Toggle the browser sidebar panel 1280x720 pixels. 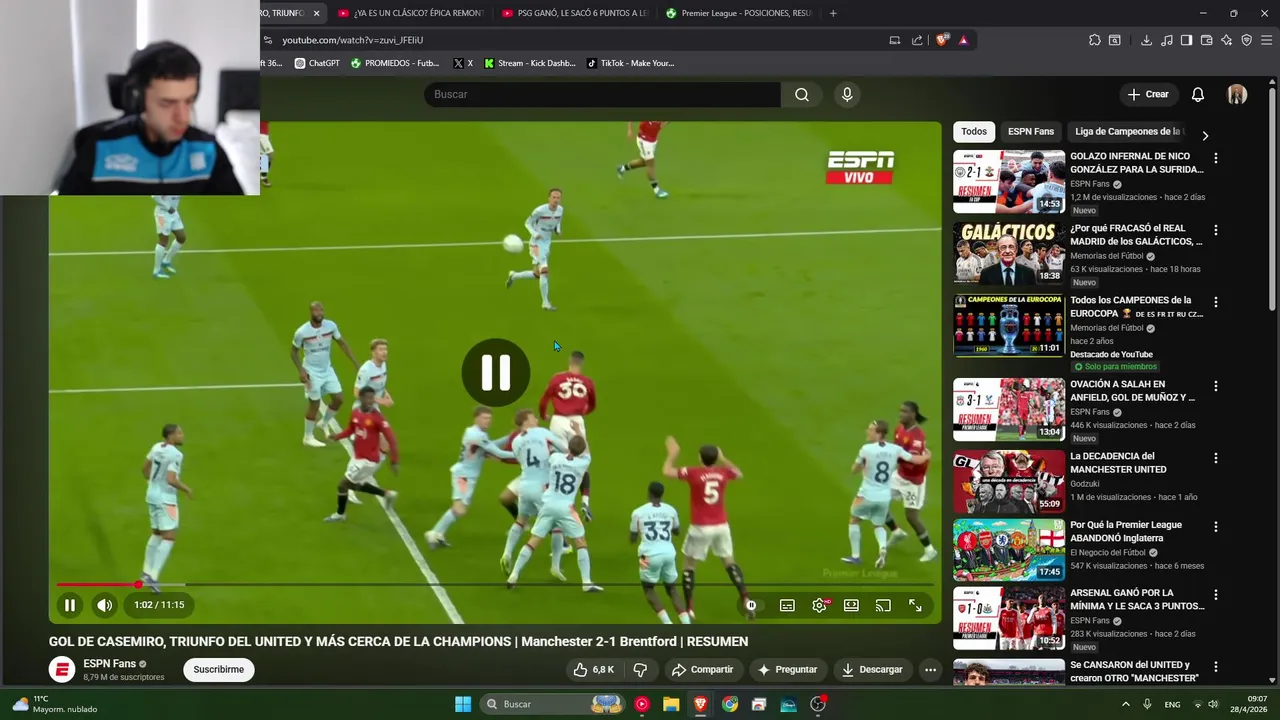1186,40
